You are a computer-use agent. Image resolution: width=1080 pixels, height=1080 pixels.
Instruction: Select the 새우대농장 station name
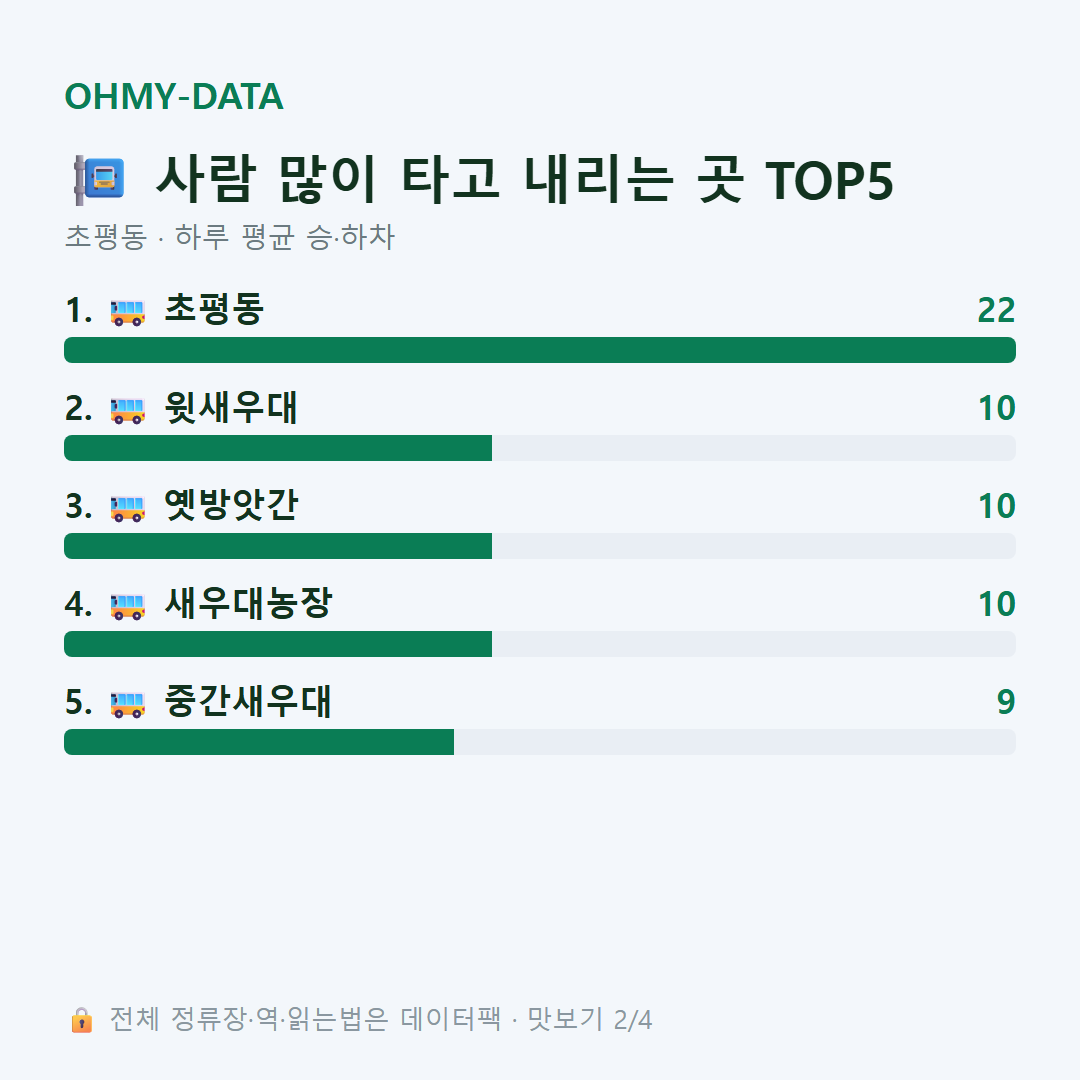[x=248, y=603]
